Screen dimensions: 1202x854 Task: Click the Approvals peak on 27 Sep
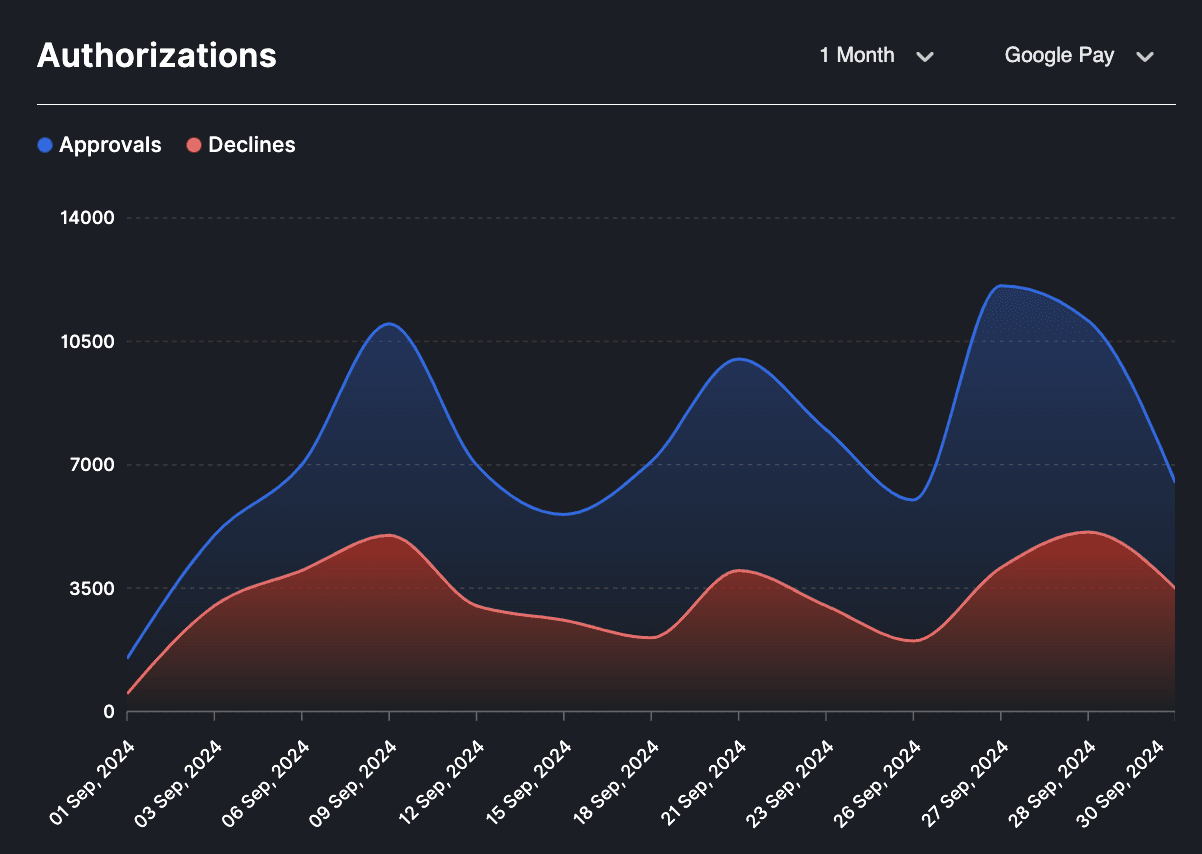coord(1000,286)
